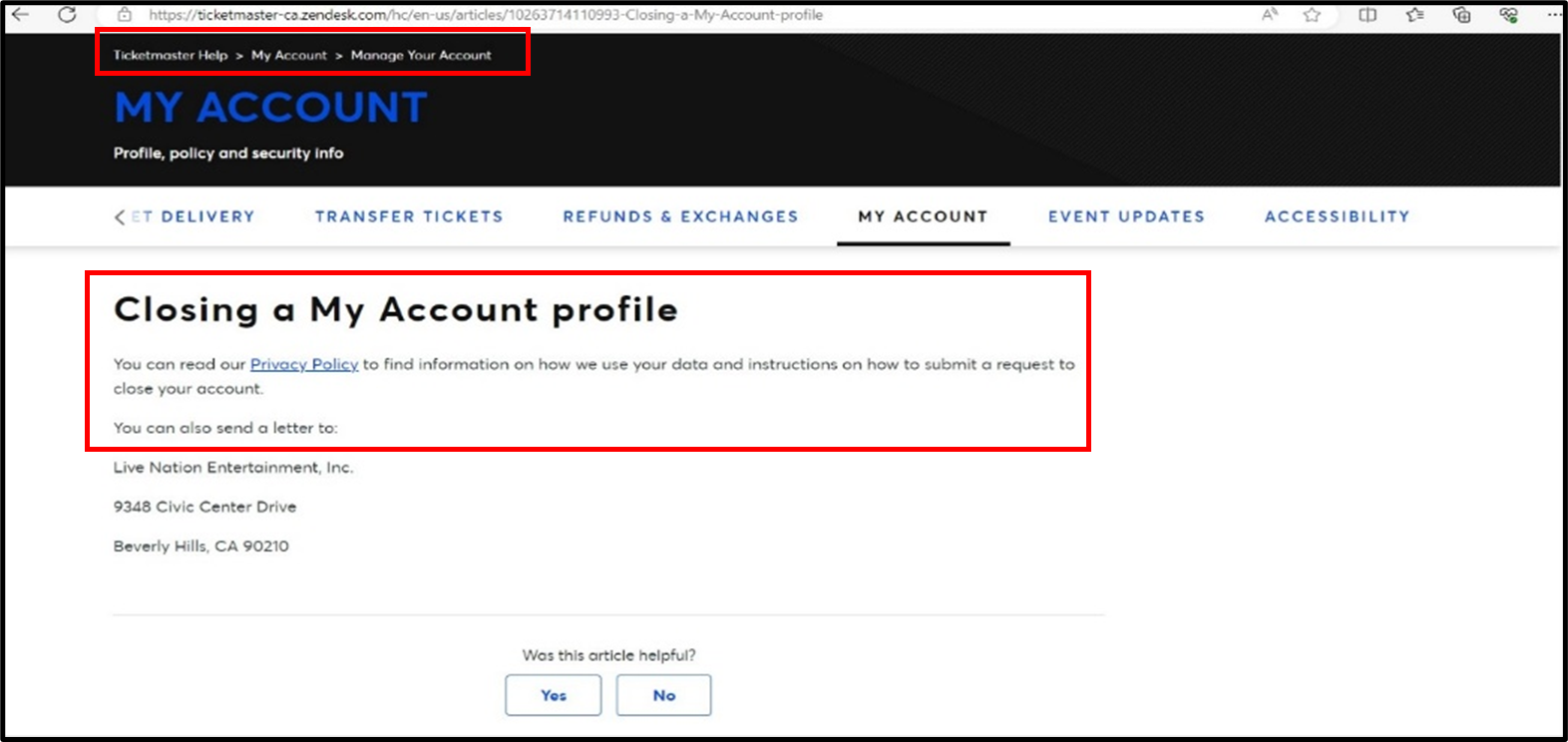Open the Ticket Delivery tab
The width and height of the screenshot is (1568, 742).
point(193,216)
